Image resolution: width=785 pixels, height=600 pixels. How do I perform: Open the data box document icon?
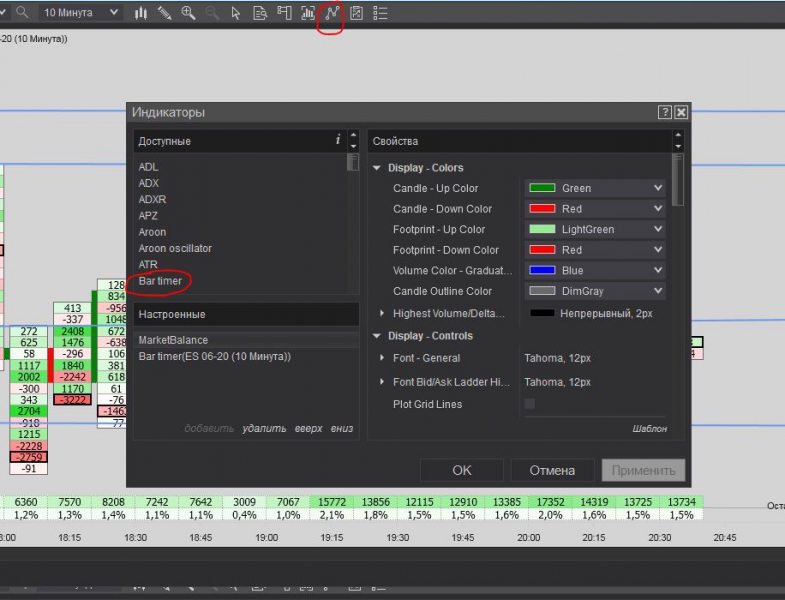pos(260,13)
